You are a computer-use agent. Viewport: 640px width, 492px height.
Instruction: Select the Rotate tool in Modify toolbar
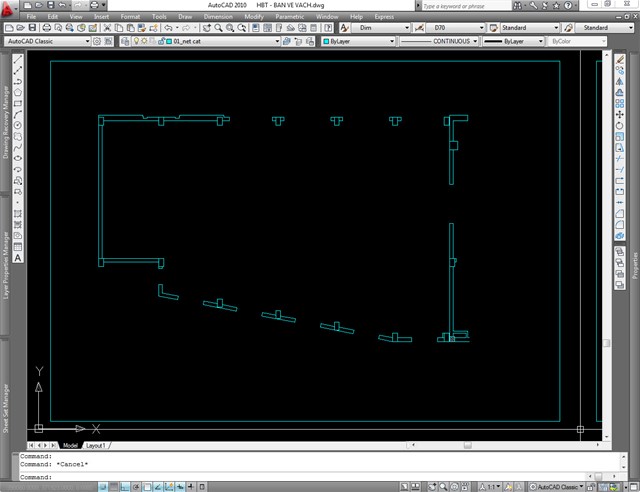pyautogui.click(x=620, y=126)
